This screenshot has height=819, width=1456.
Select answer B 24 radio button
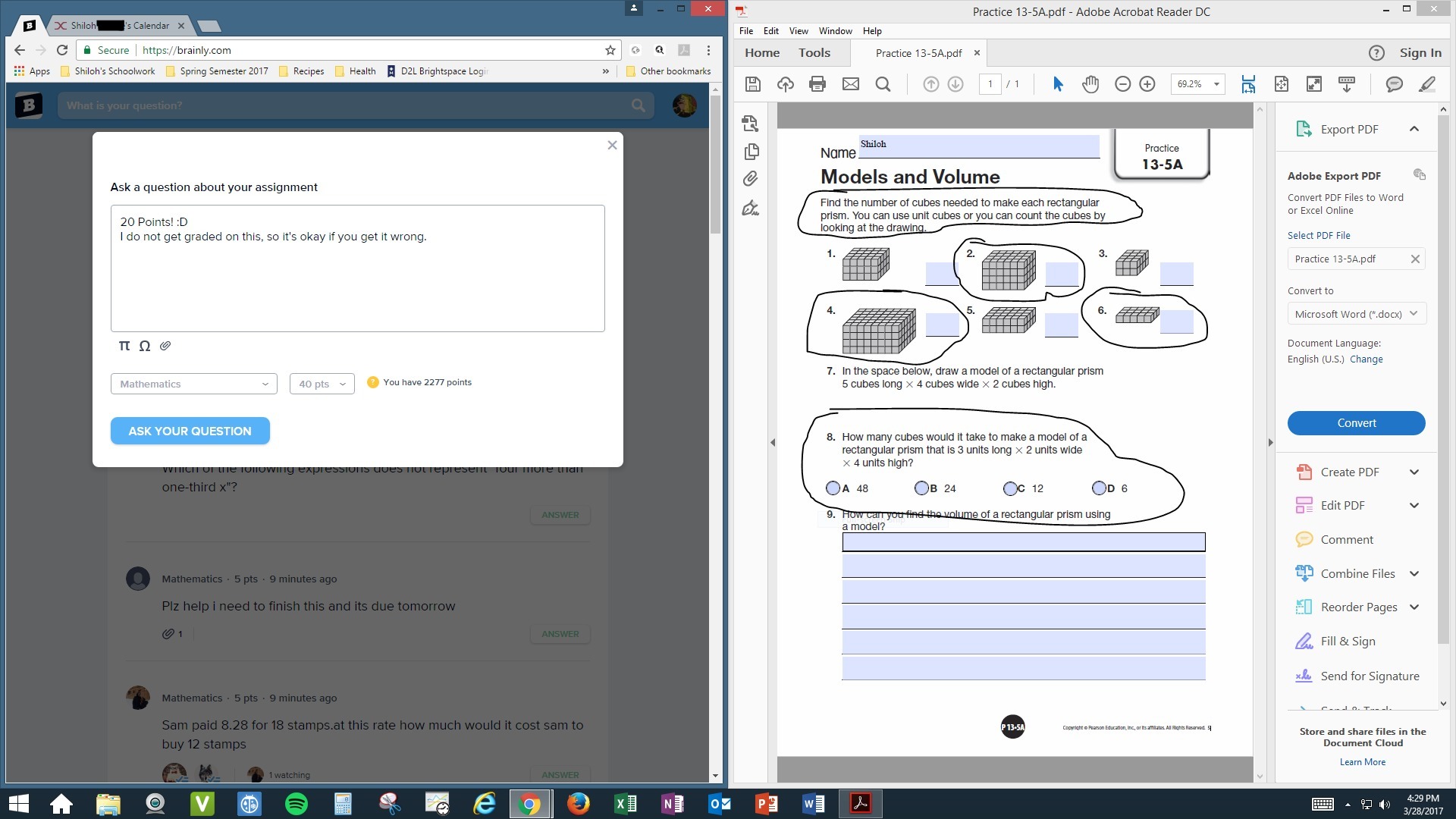(x=921, y=488)
